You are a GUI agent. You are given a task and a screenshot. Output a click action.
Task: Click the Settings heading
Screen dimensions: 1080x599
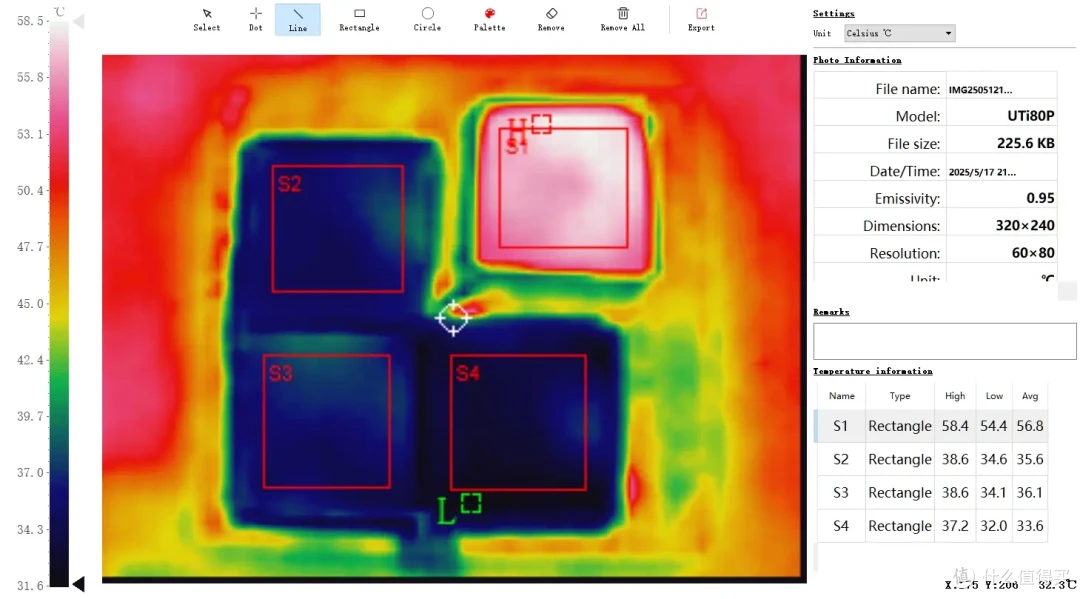(833, 13)
